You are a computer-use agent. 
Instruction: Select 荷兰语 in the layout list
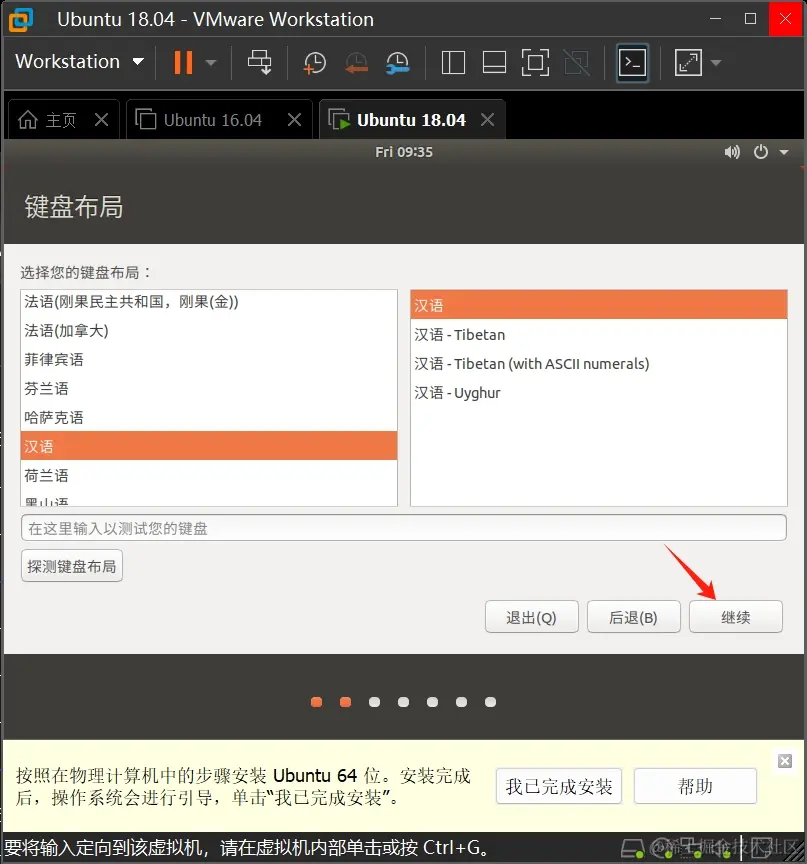click(209, 476)
